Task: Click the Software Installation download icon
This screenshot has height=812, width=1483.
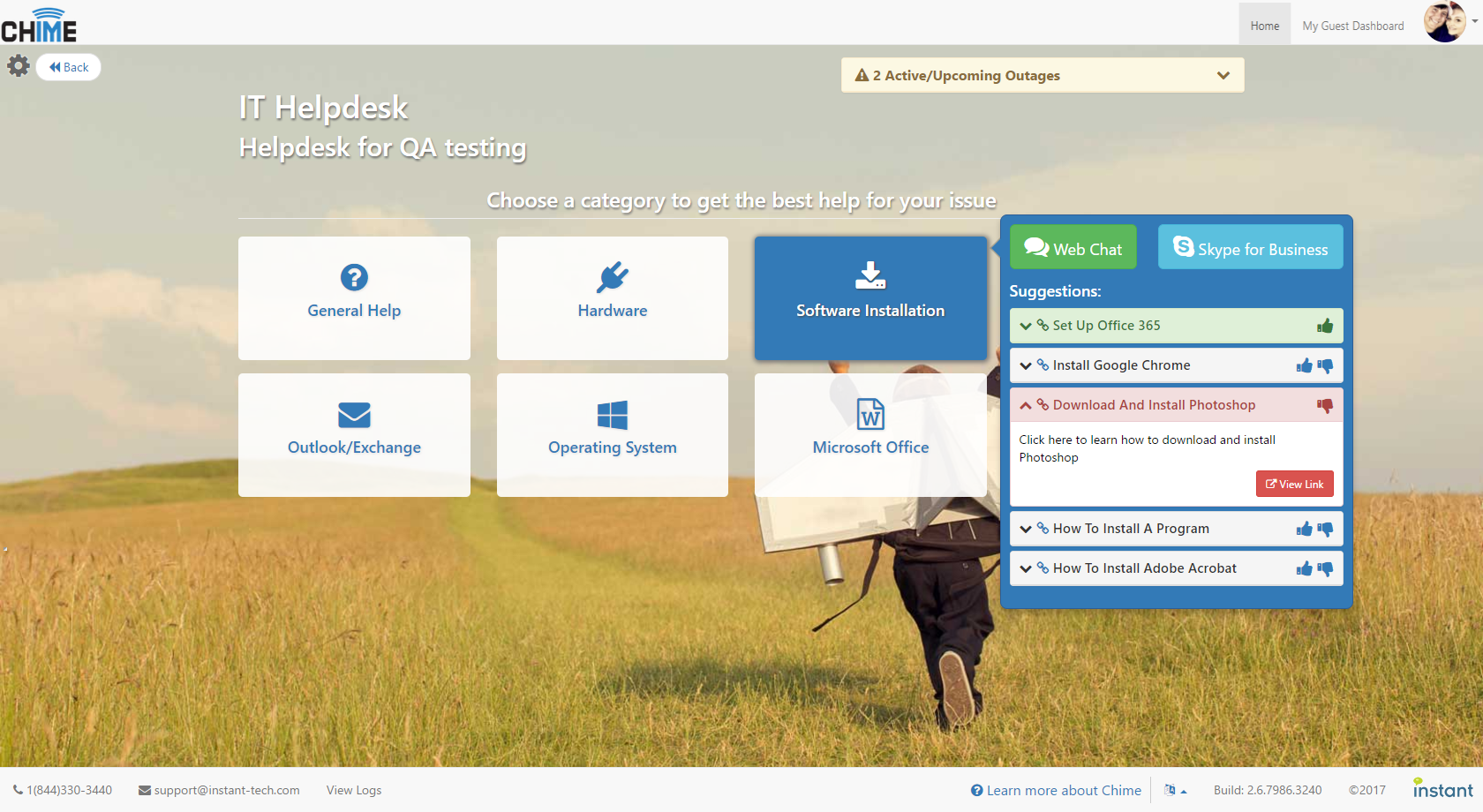Action: point(870,275)
